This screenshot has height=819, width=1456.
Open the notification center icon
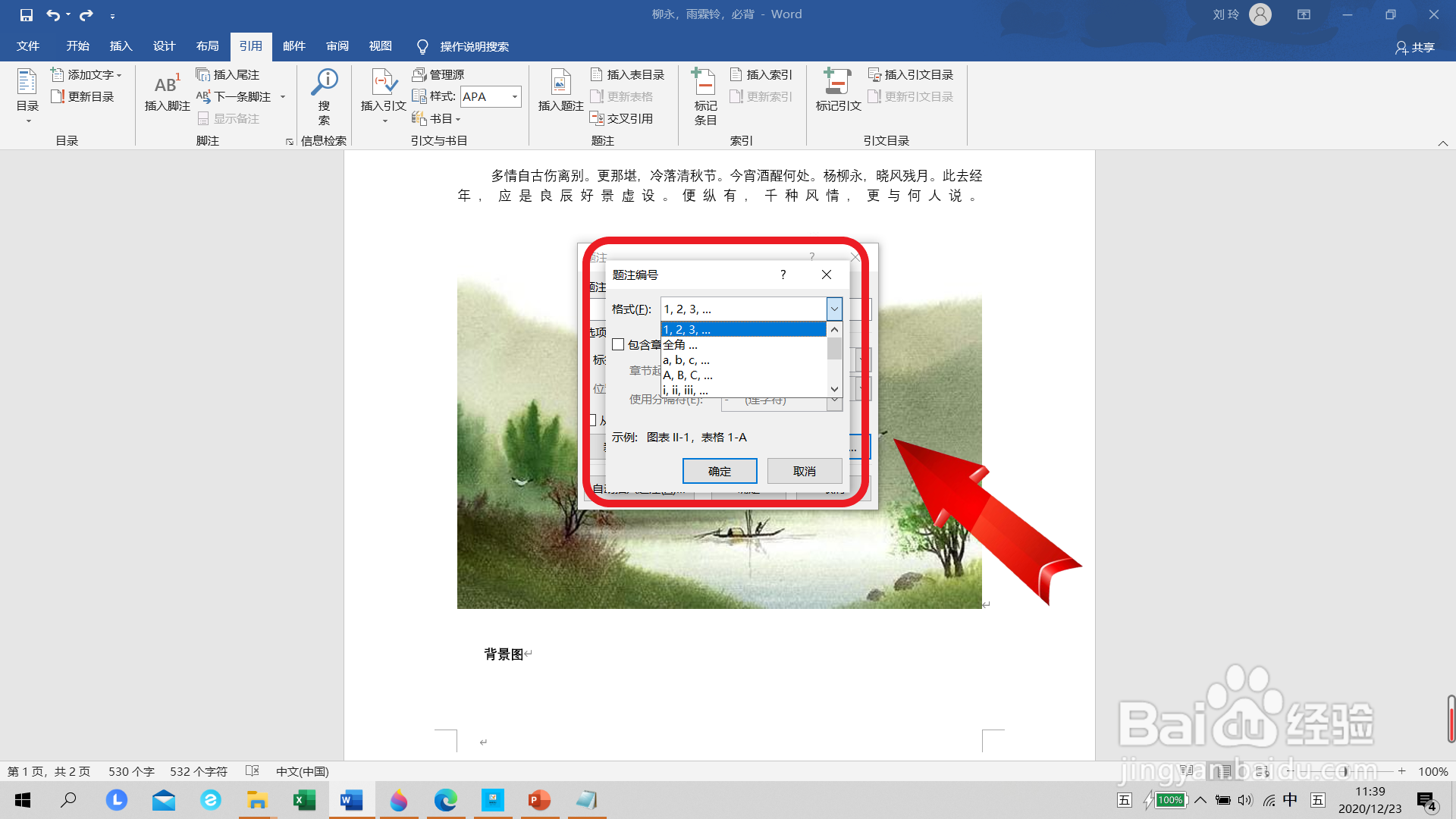point(1426,801)
